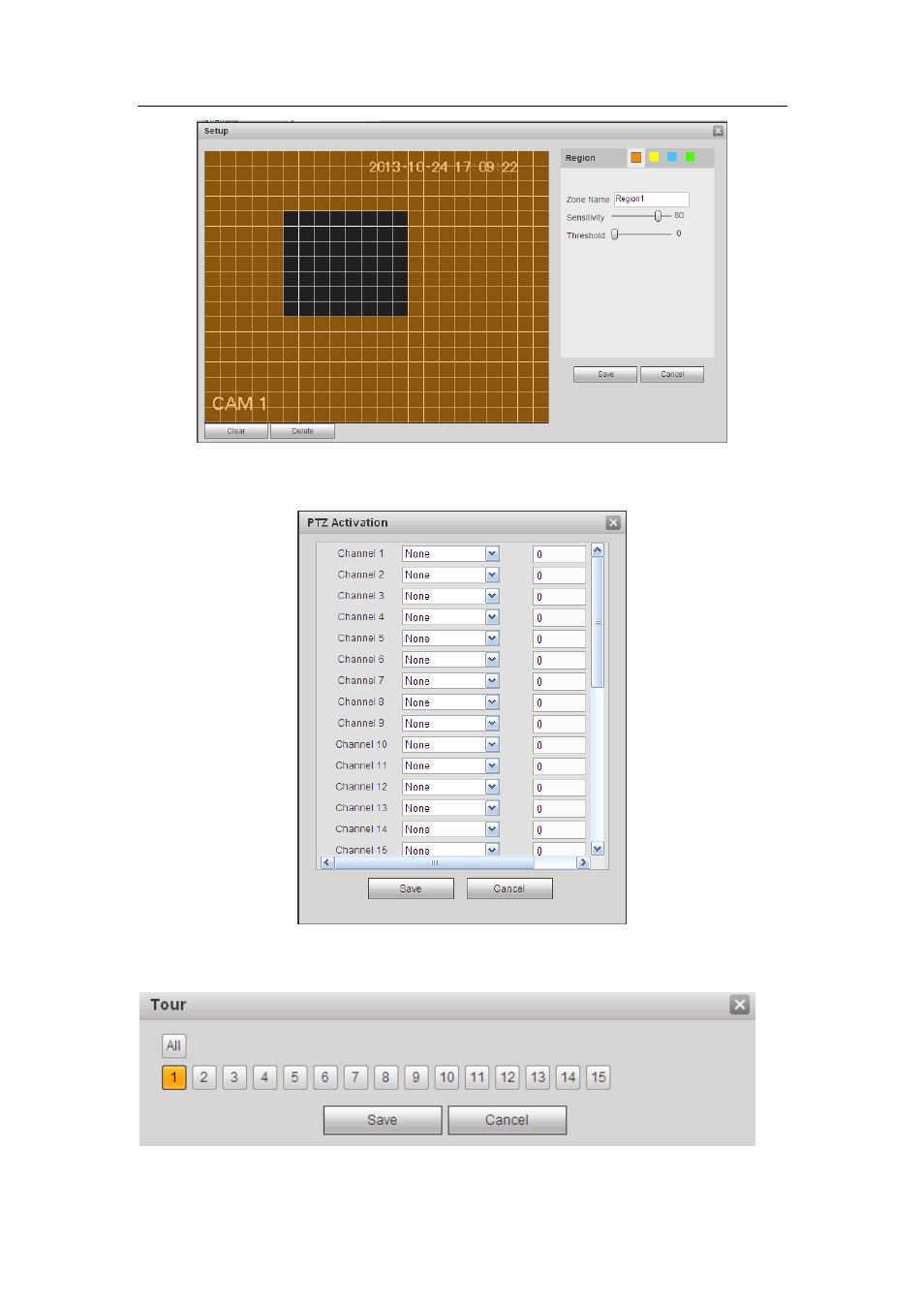Screen dimensions: 924x1308
Task: Select the yellow region color swatch
Action: [x=654, y=157]
